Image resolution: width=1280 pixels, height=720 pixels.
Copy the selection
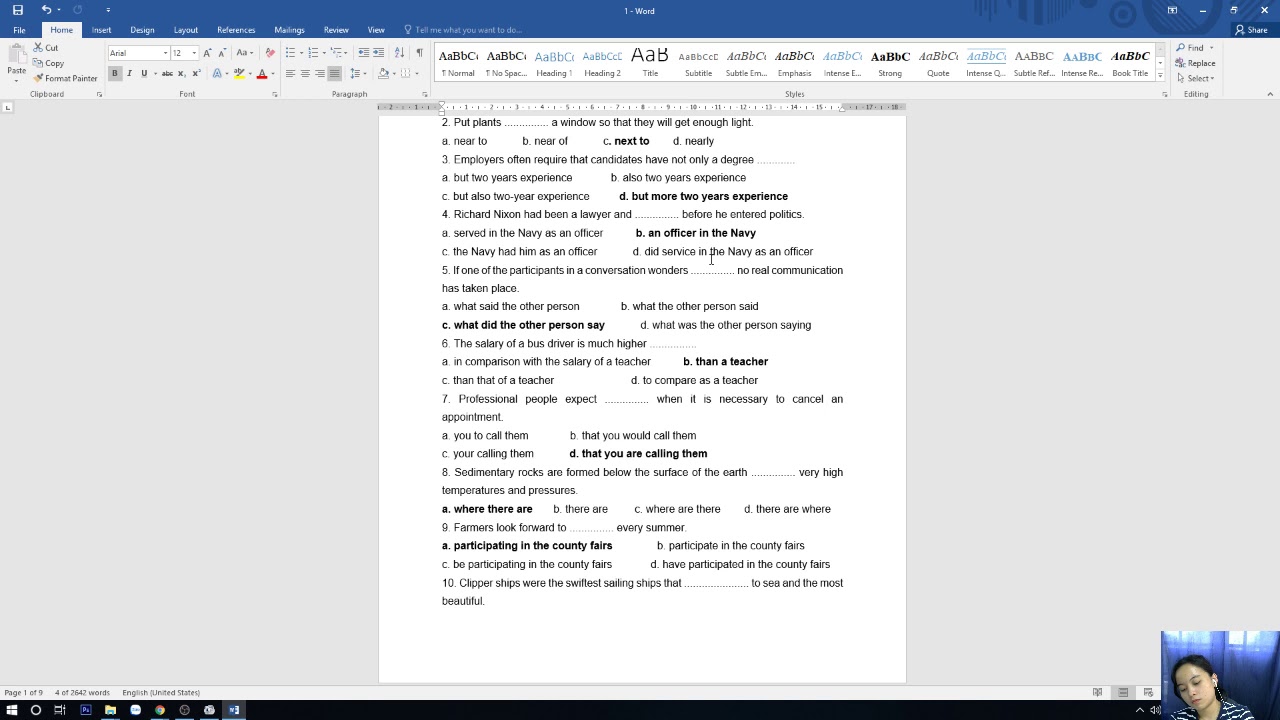pos(48,63)
